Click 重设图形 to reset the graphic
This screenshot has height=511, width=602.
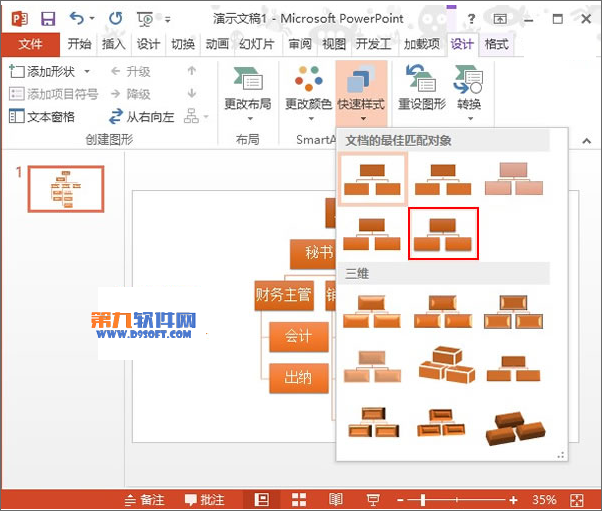click(421, 89)
